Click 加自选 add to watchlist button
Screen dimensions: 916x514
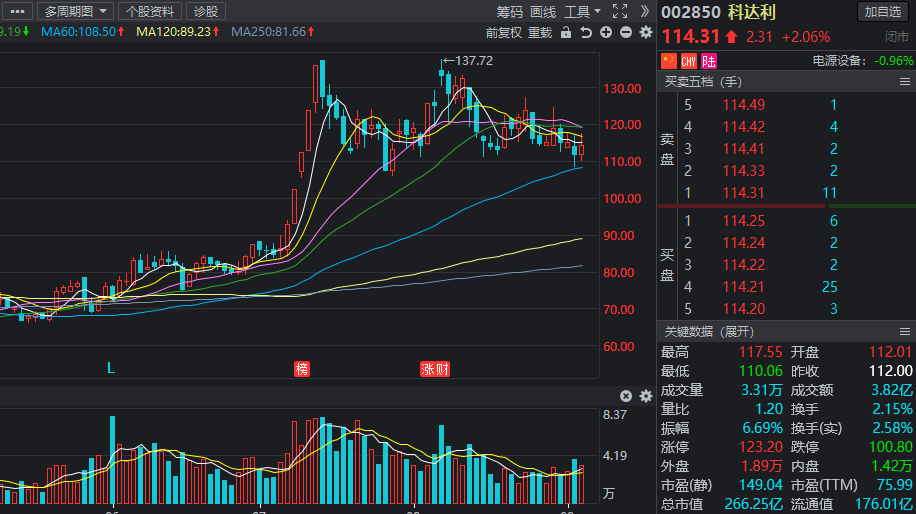pyautogui.click(x=883, y=12)
